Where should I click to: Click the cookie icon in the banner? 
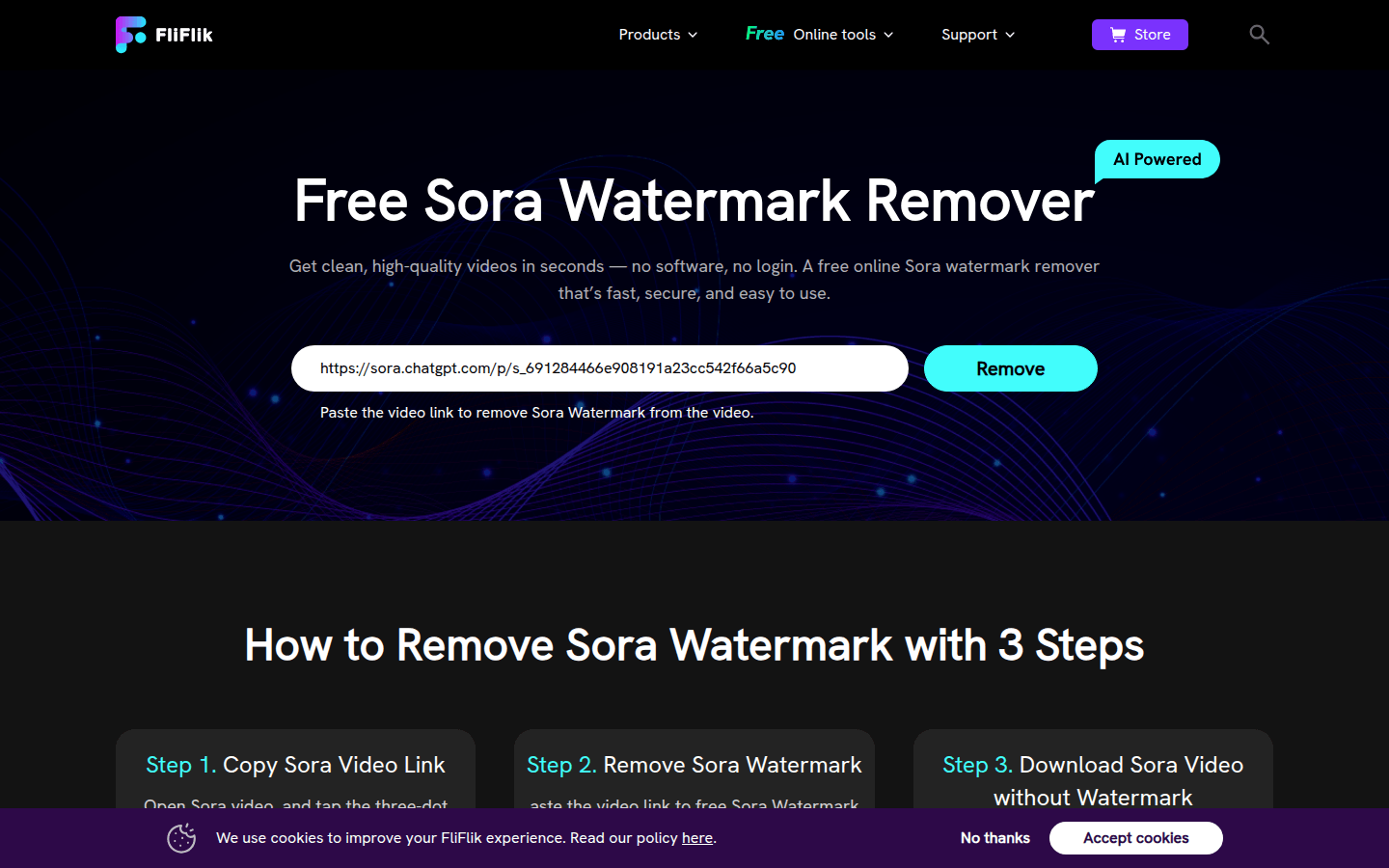click(x=181, y=838)
